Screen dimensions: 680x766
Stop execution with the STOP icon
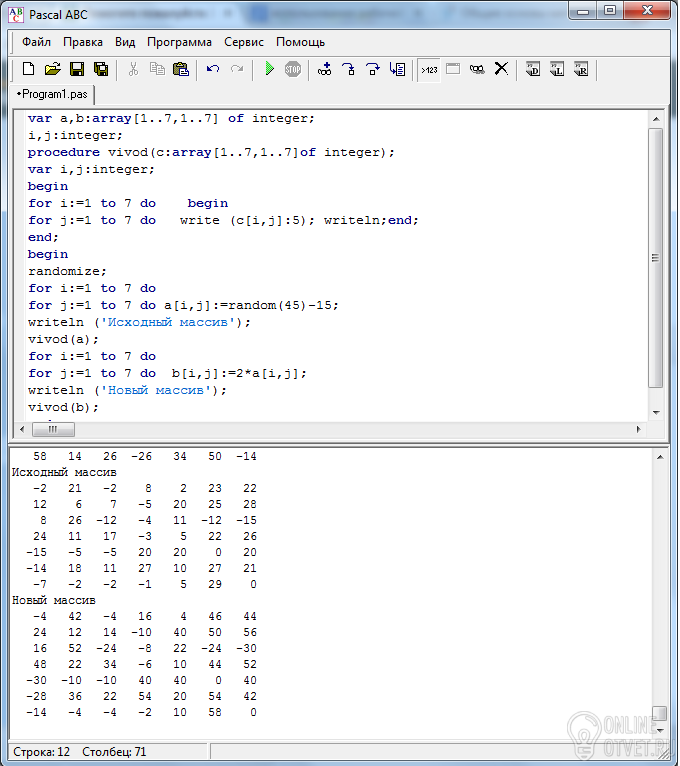click(x=293, y=69)
